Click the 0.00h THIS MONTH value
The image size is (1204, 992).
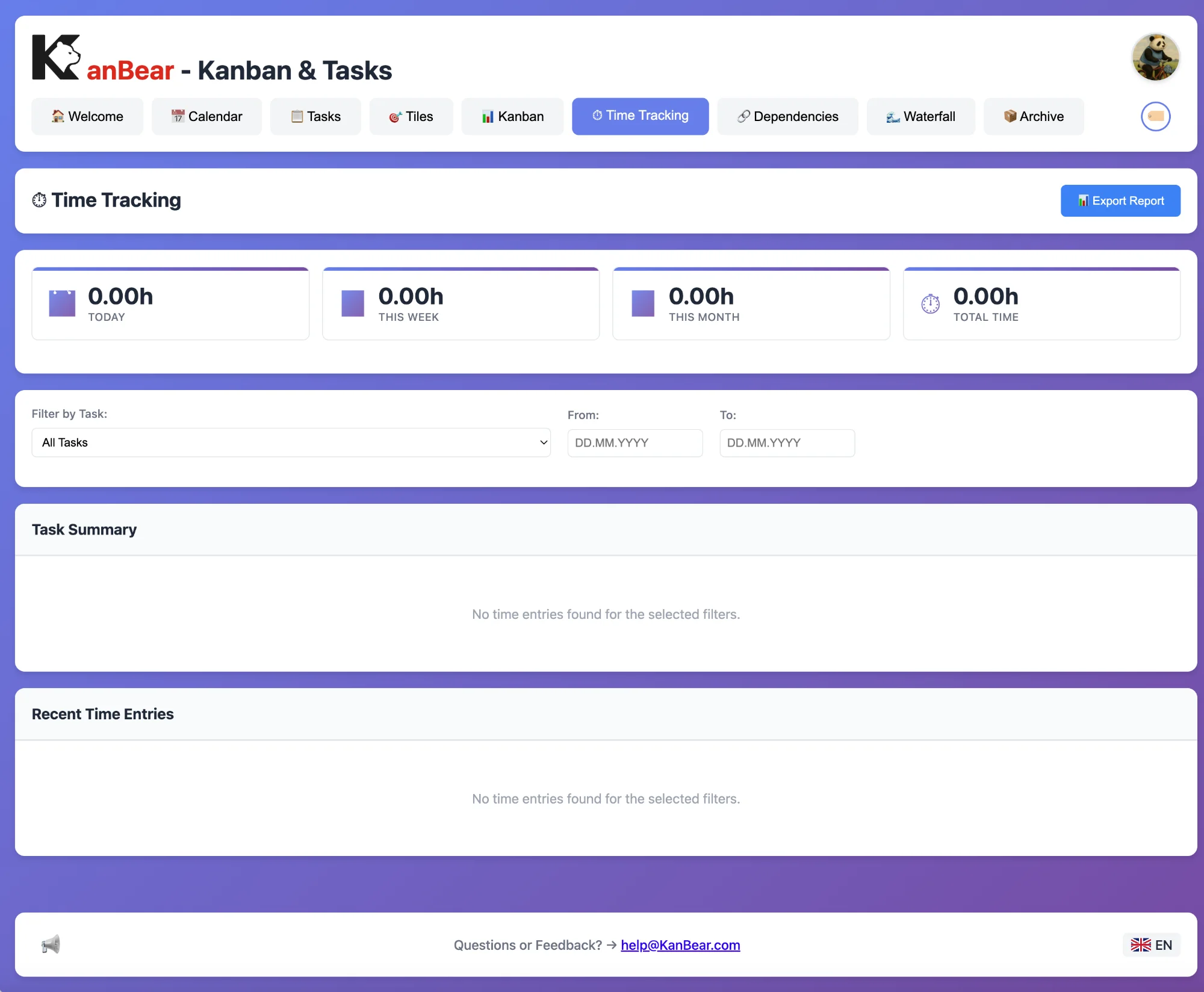(x=701, y=296)
